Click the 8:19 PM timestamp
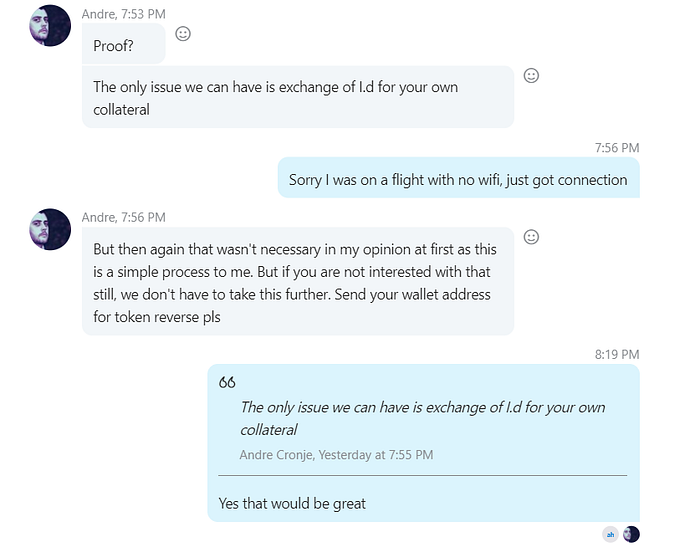The height and width of the screenshot is (558, 700). click(x=617, y=354)
